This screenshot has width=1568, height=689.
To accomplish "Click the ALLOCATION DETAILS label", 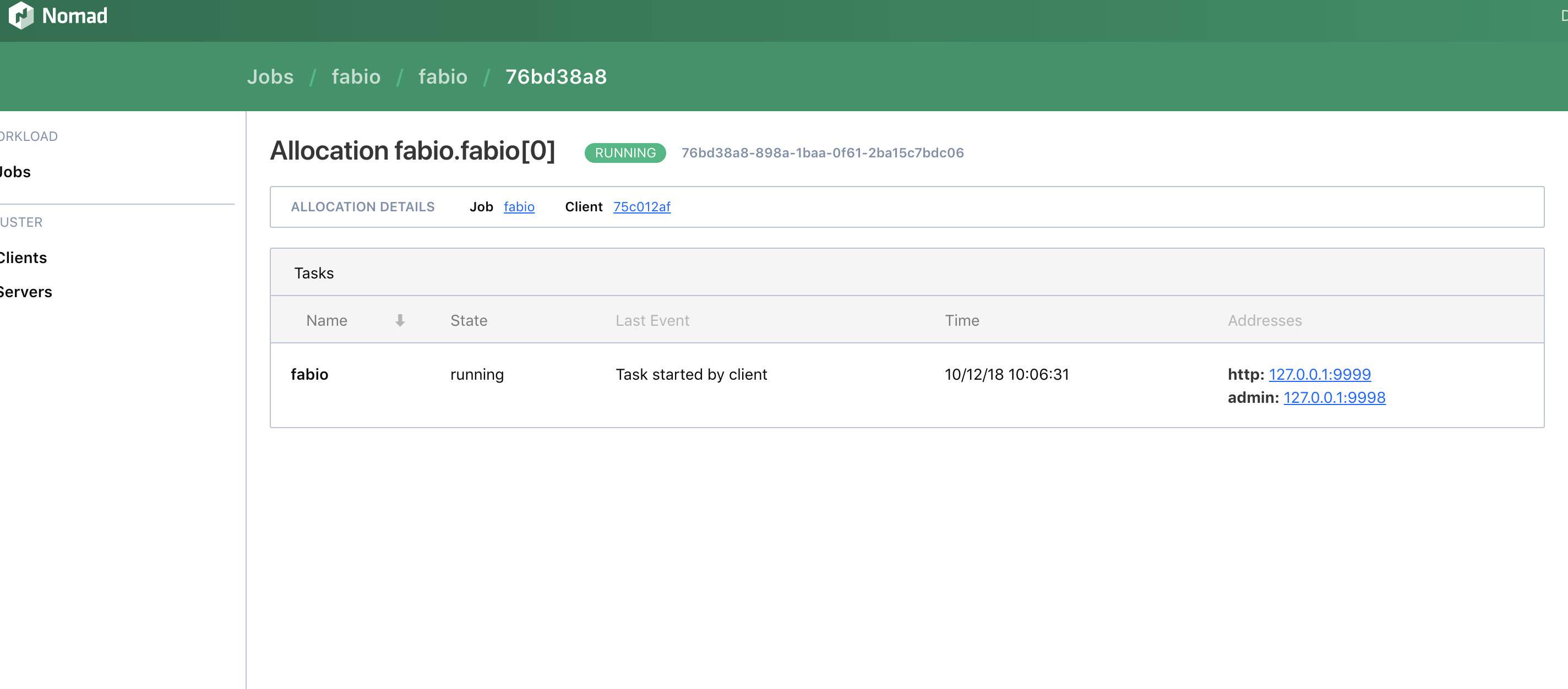I will (363, 207).
